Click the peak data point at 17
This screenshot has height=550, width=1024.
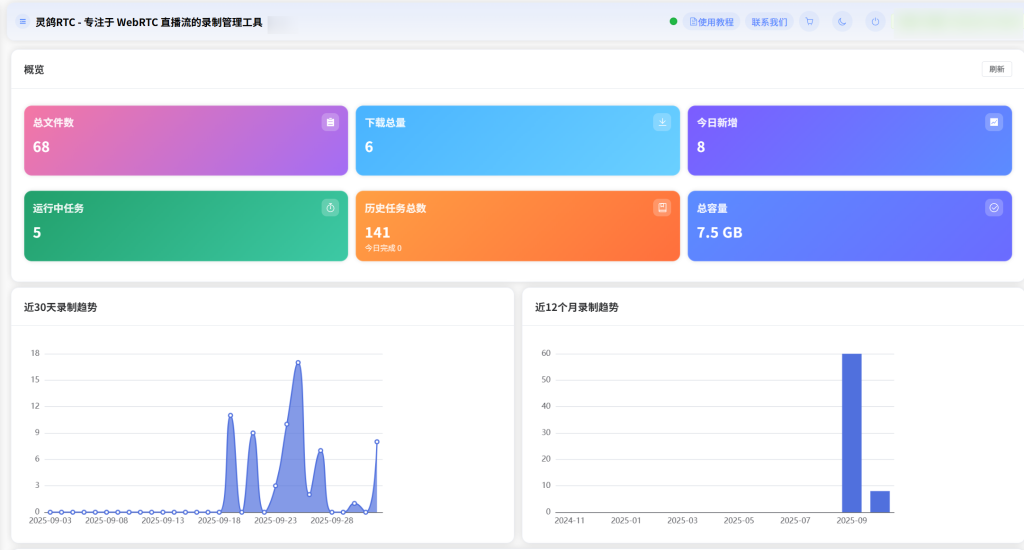click(298, 362)
